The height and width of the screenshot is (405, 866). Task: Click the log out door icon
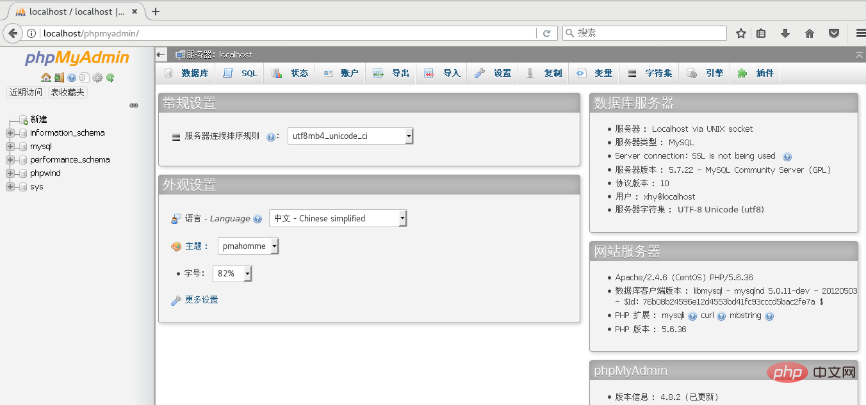(59, 77)
